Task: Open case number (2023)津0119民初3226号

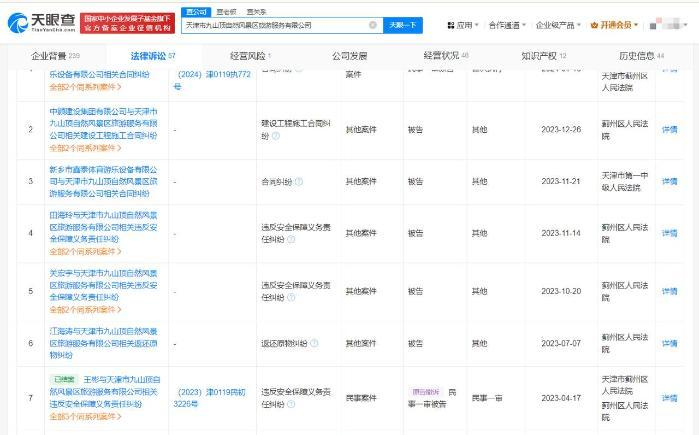Action: pos(210,398)
